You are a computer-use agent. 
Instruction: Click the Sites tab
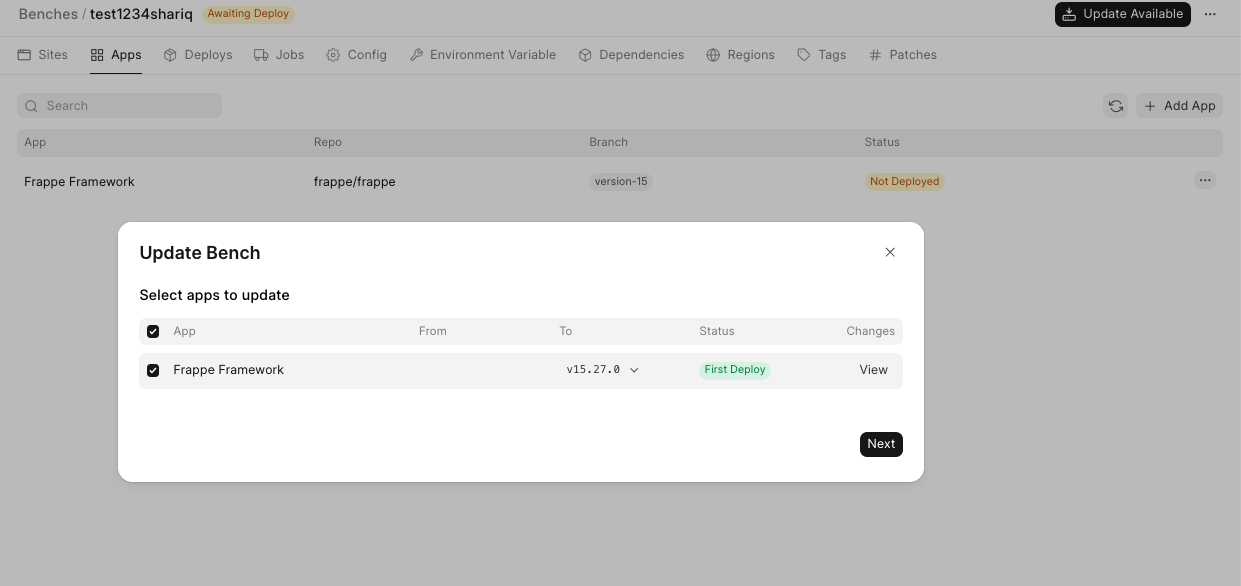pyautogui.click(x=43, y=55)
